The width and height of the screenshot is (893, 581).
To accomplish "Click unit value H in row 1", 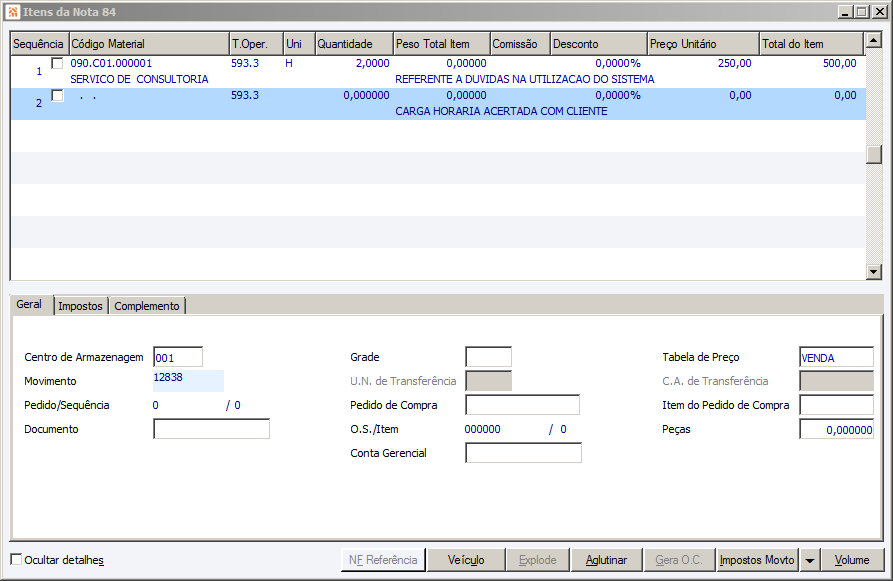I will point(289,63).
